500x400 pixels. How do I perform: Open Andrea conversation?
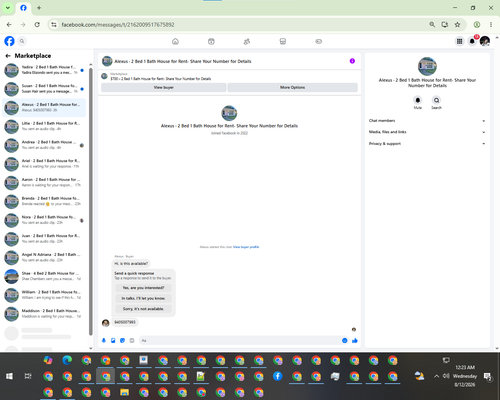(44, 145)
